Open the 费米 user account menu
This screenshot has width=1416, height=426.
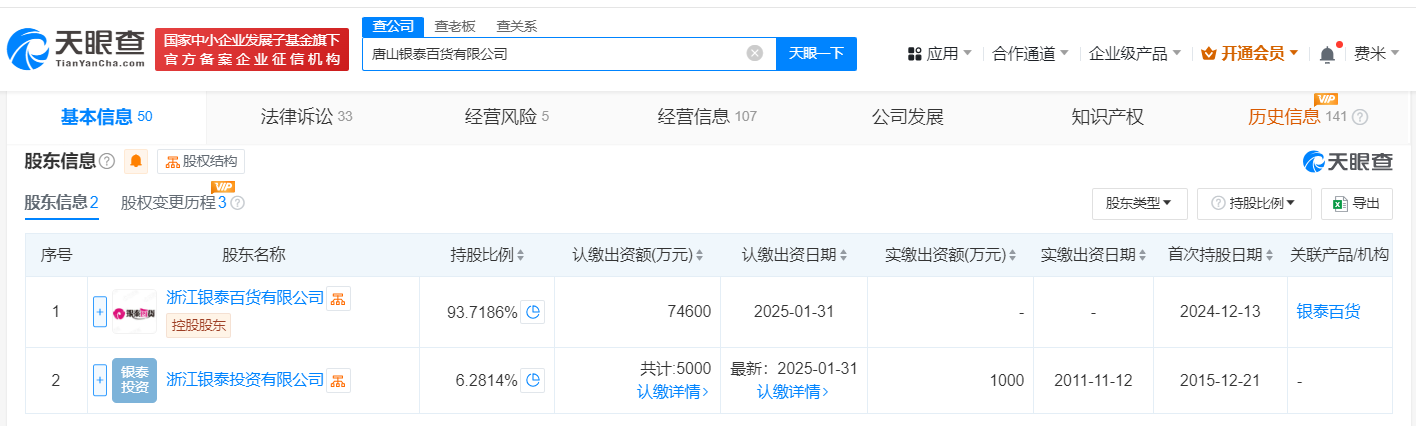click(x=1376, y=54)
